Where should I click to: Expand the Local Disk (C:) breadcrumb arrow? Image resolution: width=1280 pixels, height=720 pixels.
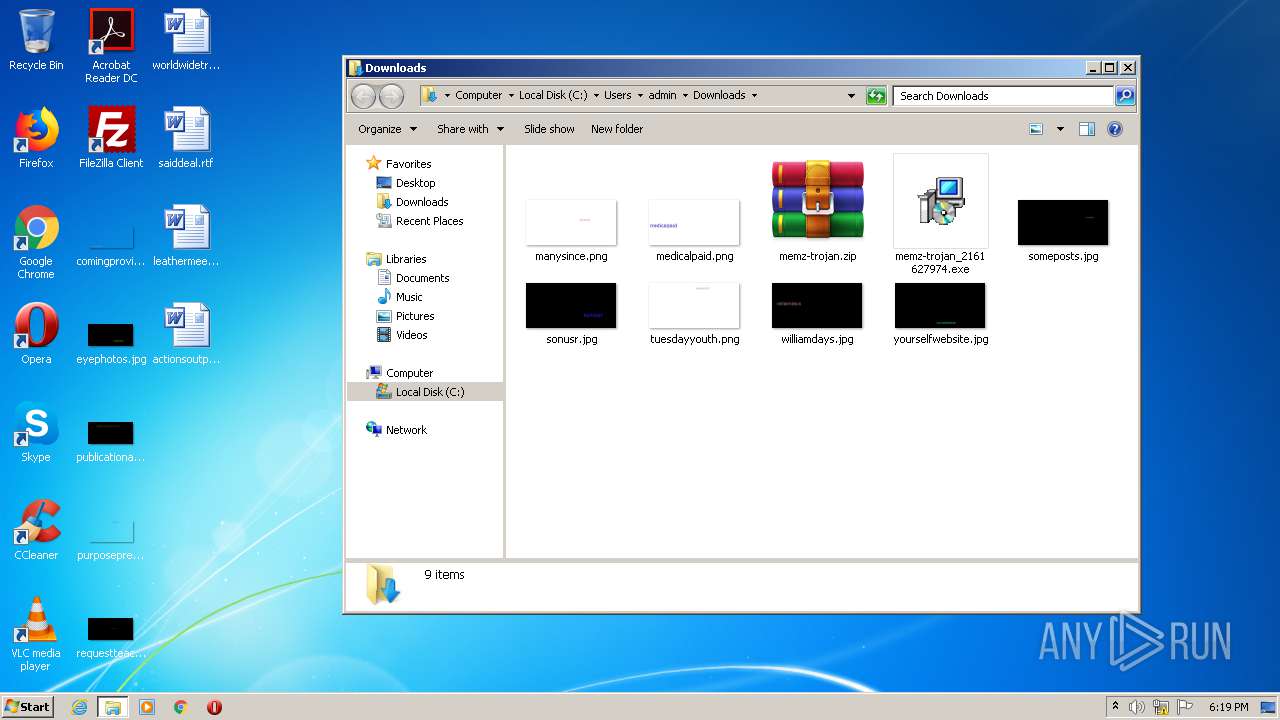coord(596,96)
